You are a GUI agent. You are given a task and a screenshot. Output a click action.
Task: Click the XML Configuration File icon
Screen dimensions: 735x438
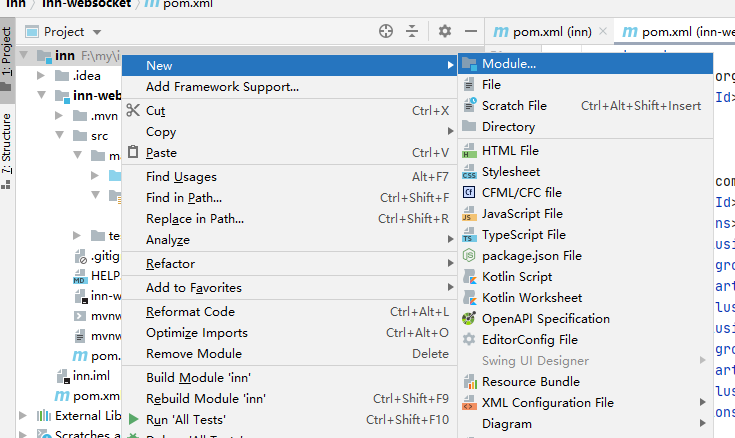pyautogui.click(x=469, y=402)
